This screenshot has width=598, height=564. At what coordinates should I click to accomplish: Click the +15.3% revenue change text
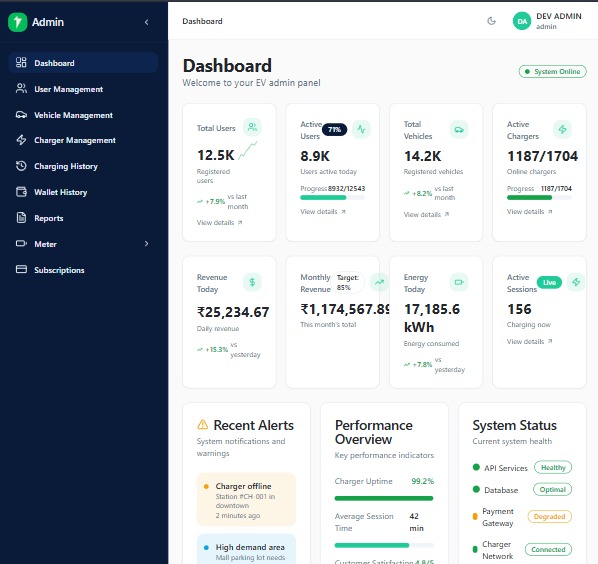tap(217, 350)
